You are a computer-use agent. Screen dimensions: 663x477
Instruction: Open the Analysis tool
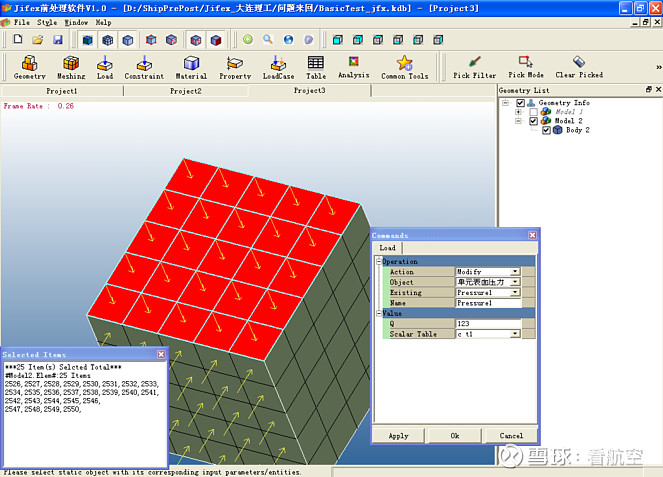pos(353,68)
